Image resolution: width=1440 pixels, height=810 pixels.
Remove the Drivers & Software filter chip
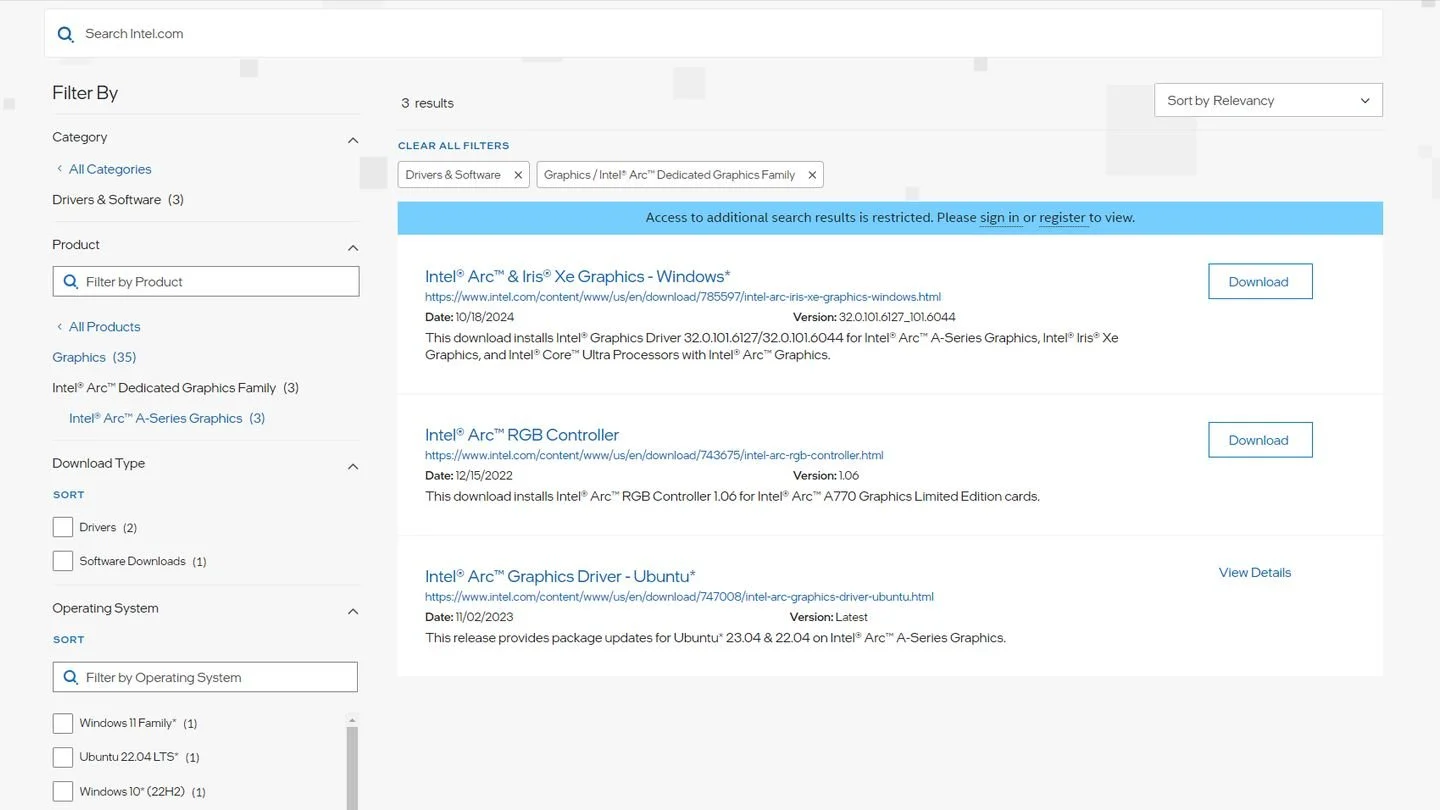pos(518,175)
